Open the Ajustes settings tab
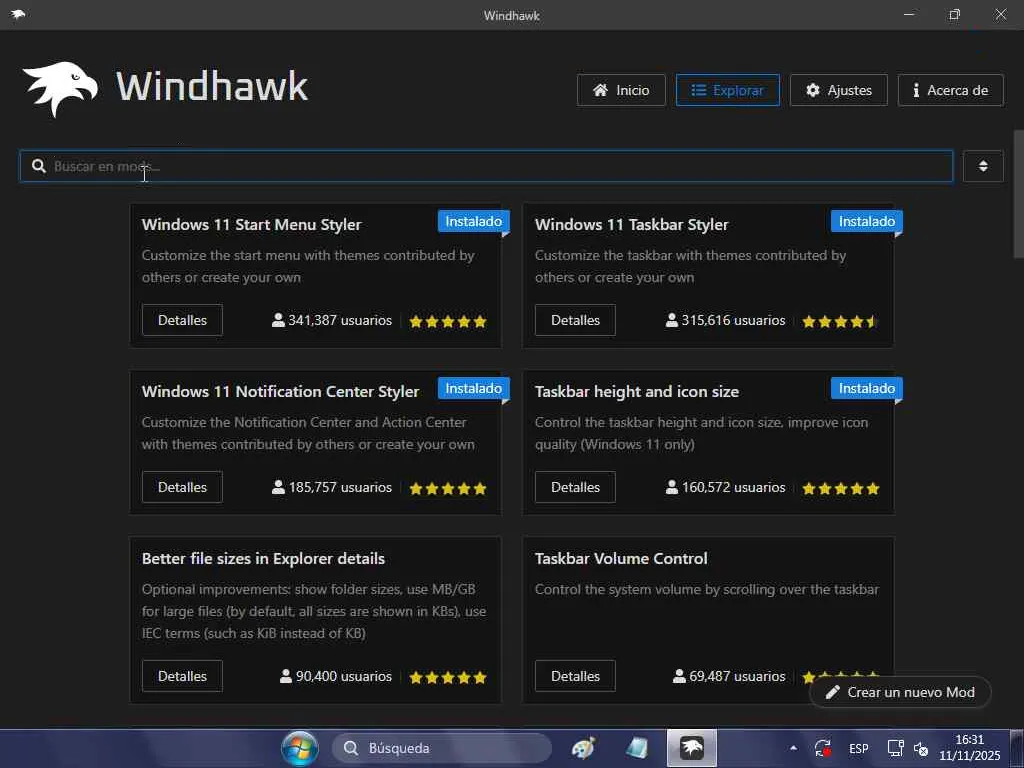 [x=839, y=90]
